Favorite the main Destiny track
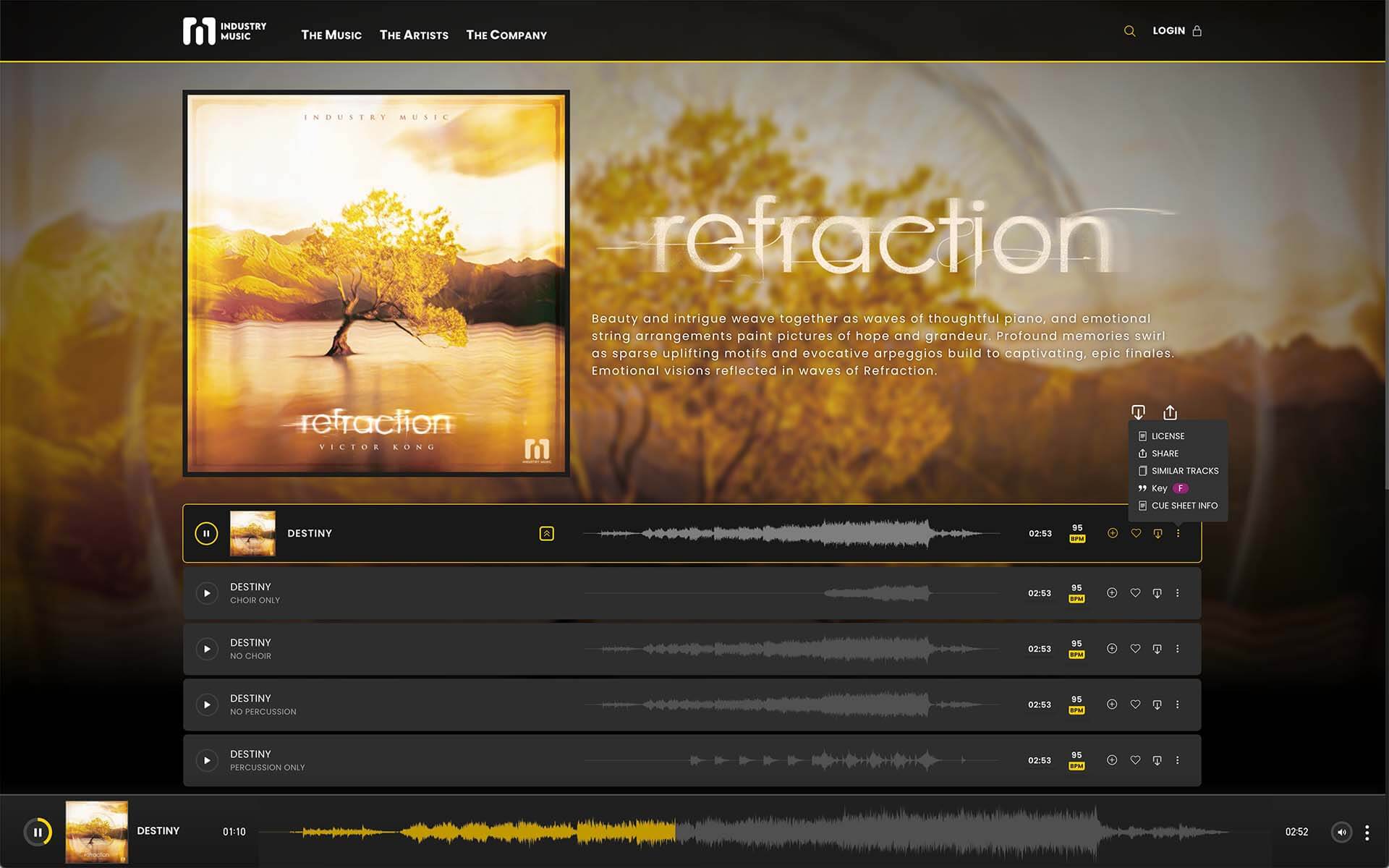The height and width of the screenshot is (868, 1389). pyautogui.click(x=1136, y=533)
